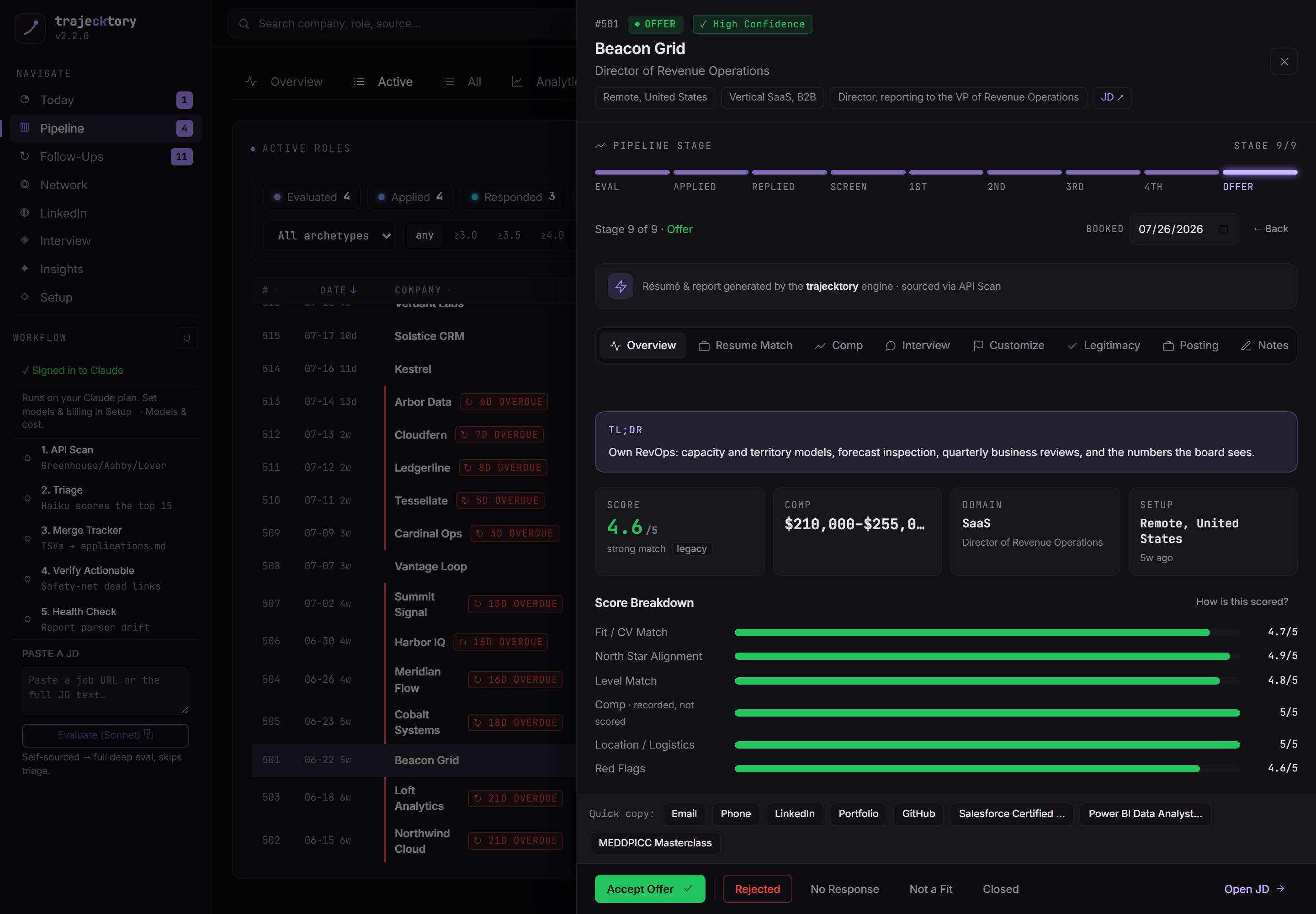Toggle the Responded filter chip

pos(513,197)
